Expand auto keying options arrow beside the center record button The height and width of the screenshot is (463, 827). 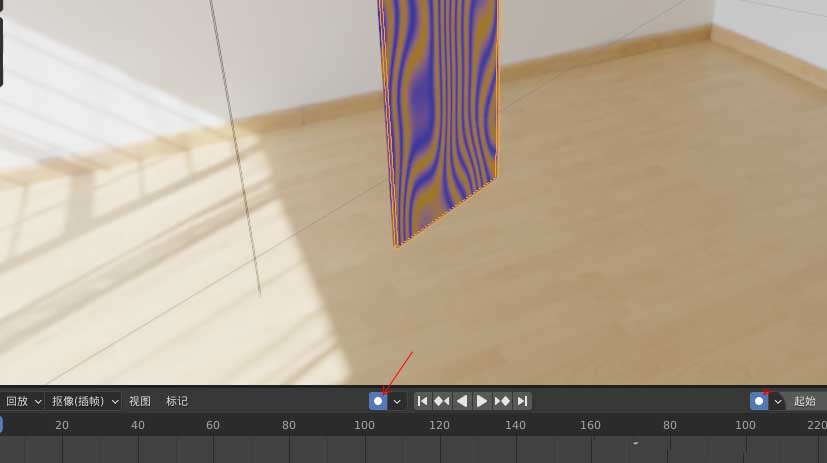397,401
